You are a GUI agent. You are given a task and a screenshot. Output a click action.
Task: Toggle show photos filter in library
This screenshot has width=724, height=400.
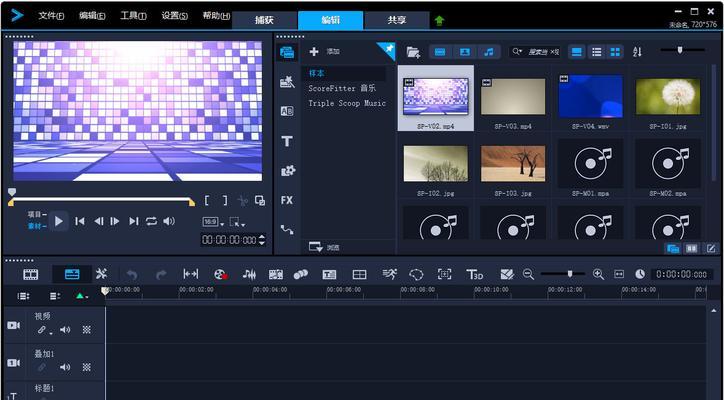click(465, 52)
